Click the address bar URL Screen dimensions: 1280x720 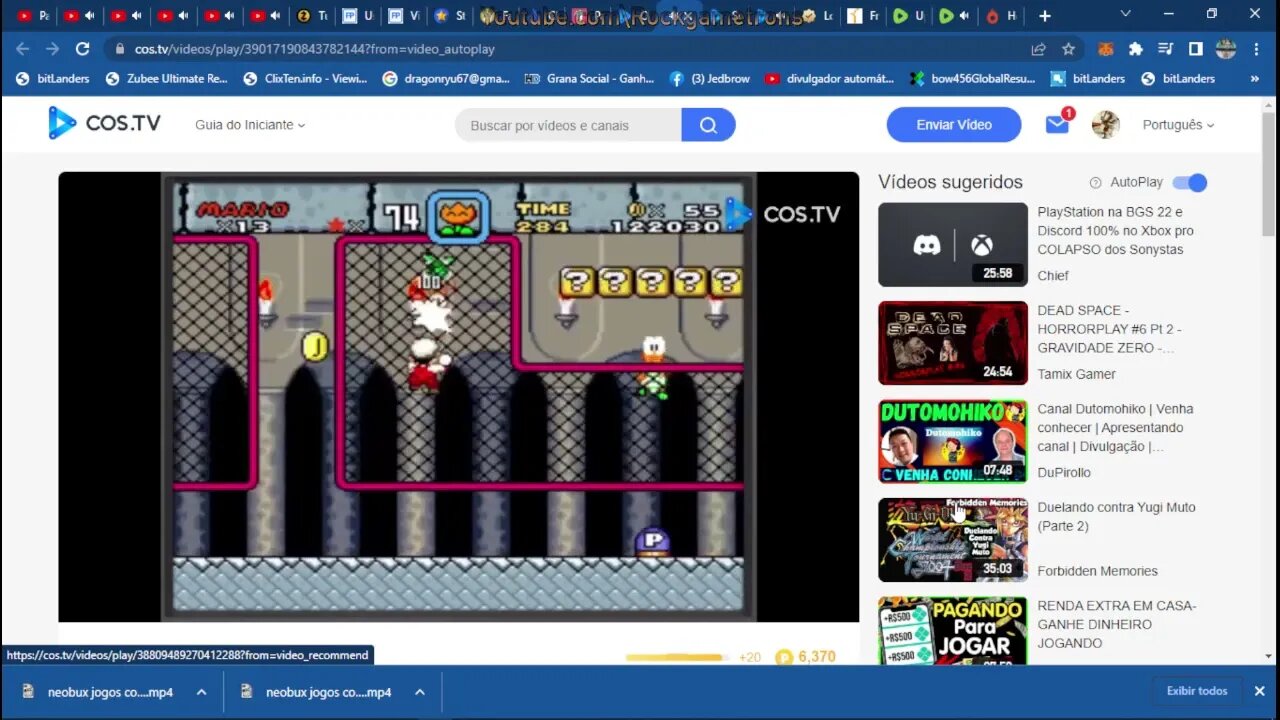pos(315,49)
